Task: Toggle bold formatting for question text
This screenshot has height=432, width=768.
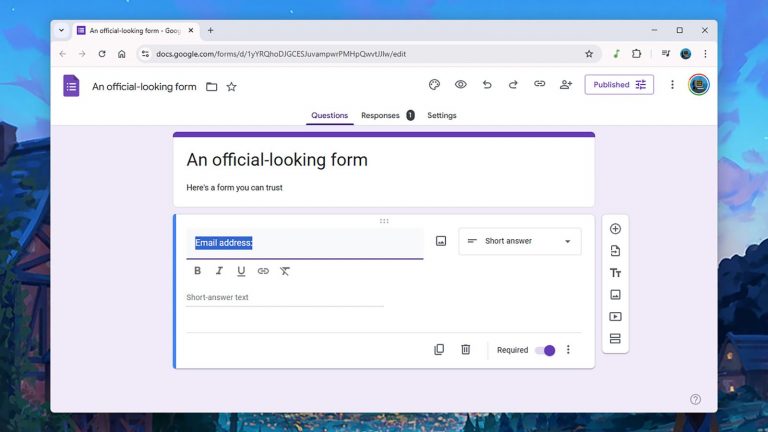Action: [197, 271]
